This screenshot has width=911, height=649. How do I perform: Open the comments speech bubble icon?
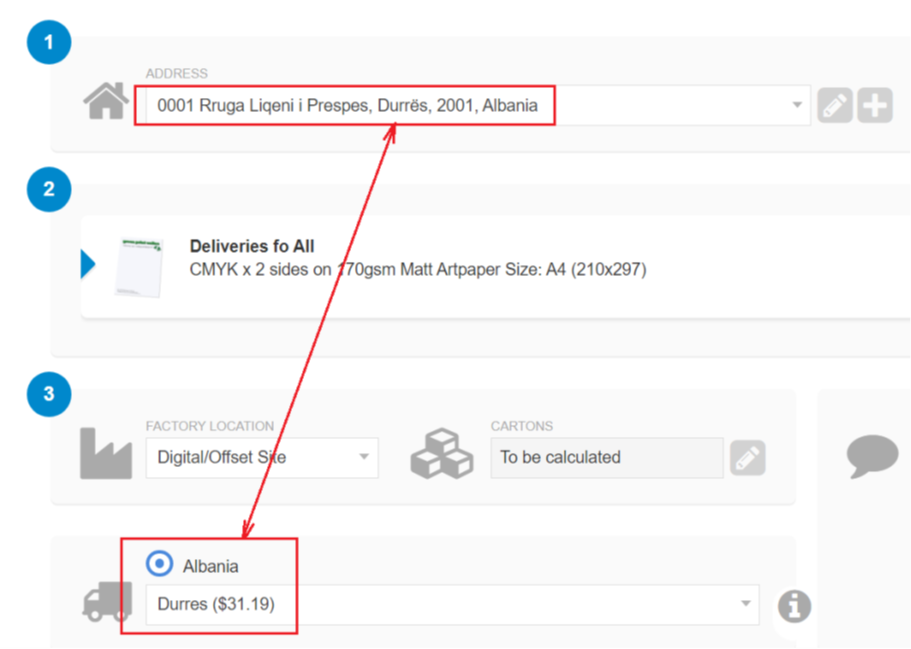coord(871,456)
